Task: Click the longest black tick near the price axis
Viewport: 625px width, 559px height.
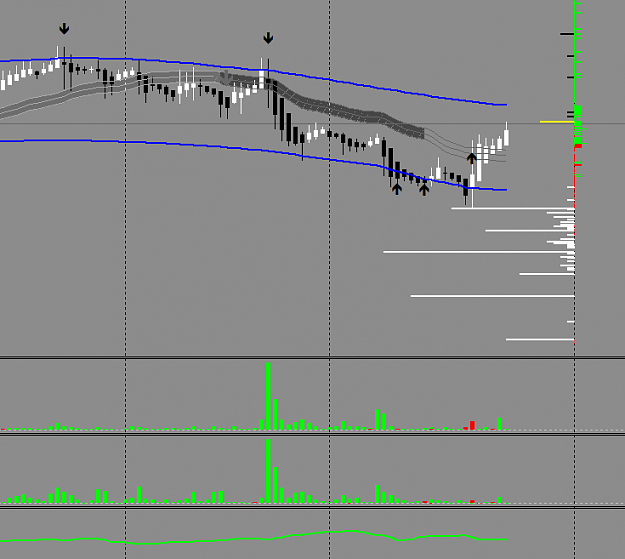Action: tap(567, 34)
